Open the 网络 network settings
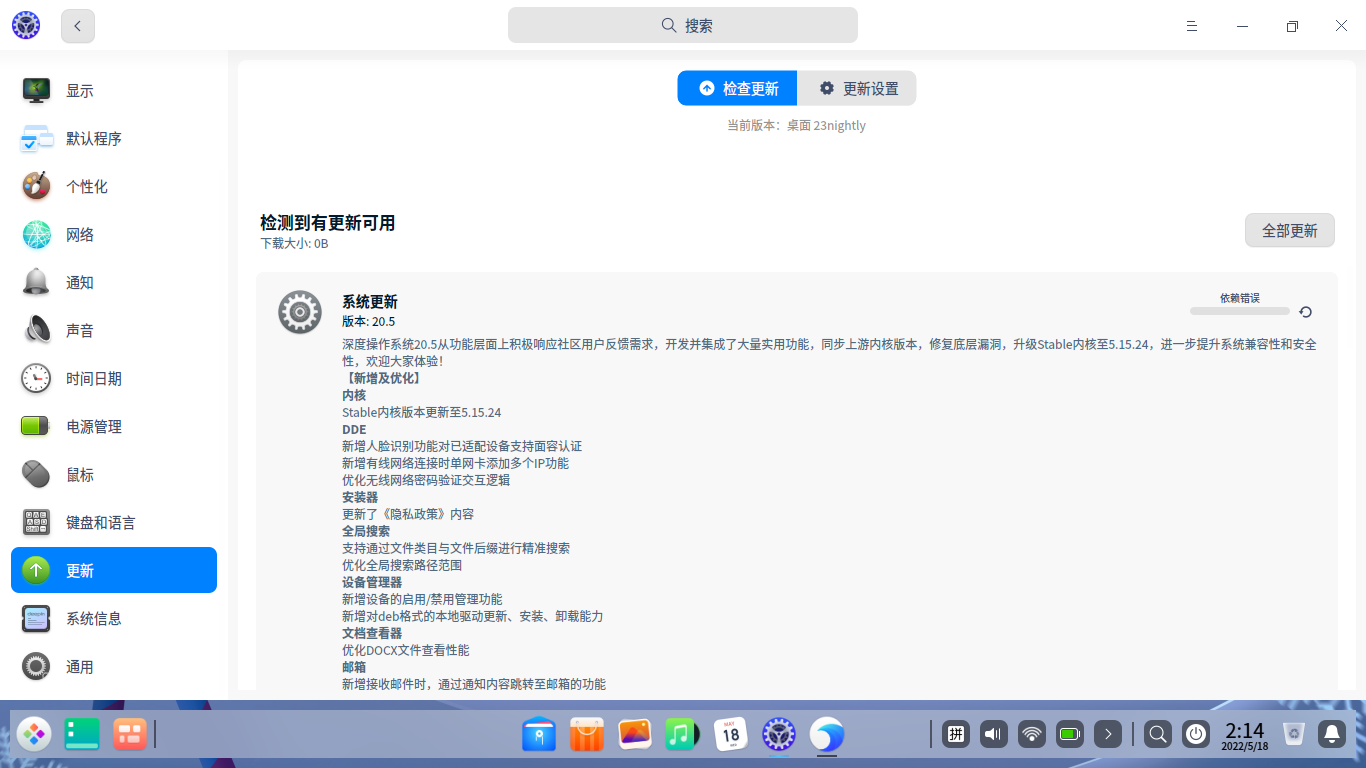Screen dimensions: 1366x768 point(114,234)
